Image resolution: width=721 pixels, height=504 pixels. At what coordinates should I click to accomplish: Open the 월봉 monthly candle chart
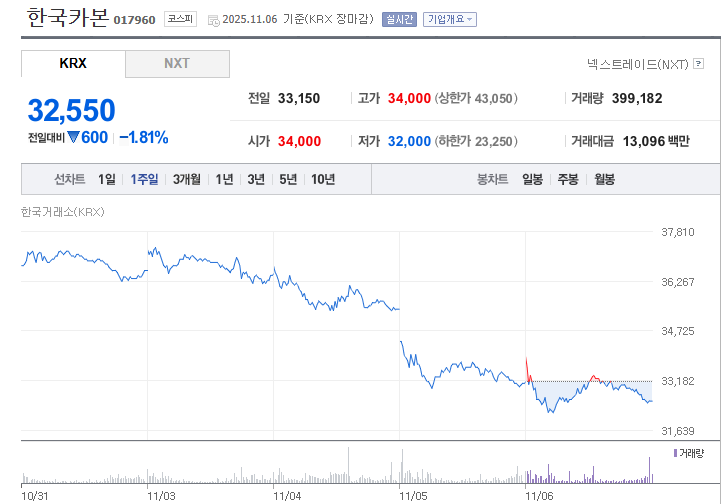[x=604, y=179]
